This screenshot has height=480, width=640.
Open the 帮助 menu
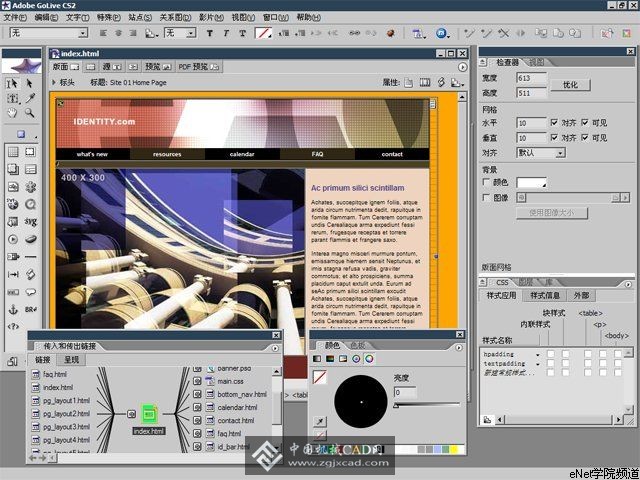[309, 18]
